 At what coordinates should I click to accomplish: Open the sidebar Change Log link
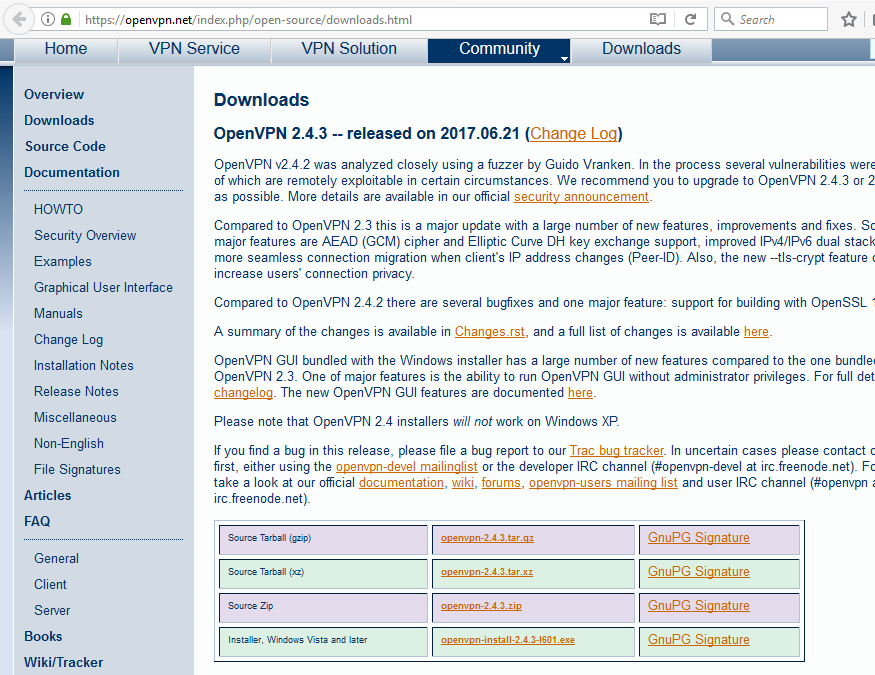click(x=69, y=340)
